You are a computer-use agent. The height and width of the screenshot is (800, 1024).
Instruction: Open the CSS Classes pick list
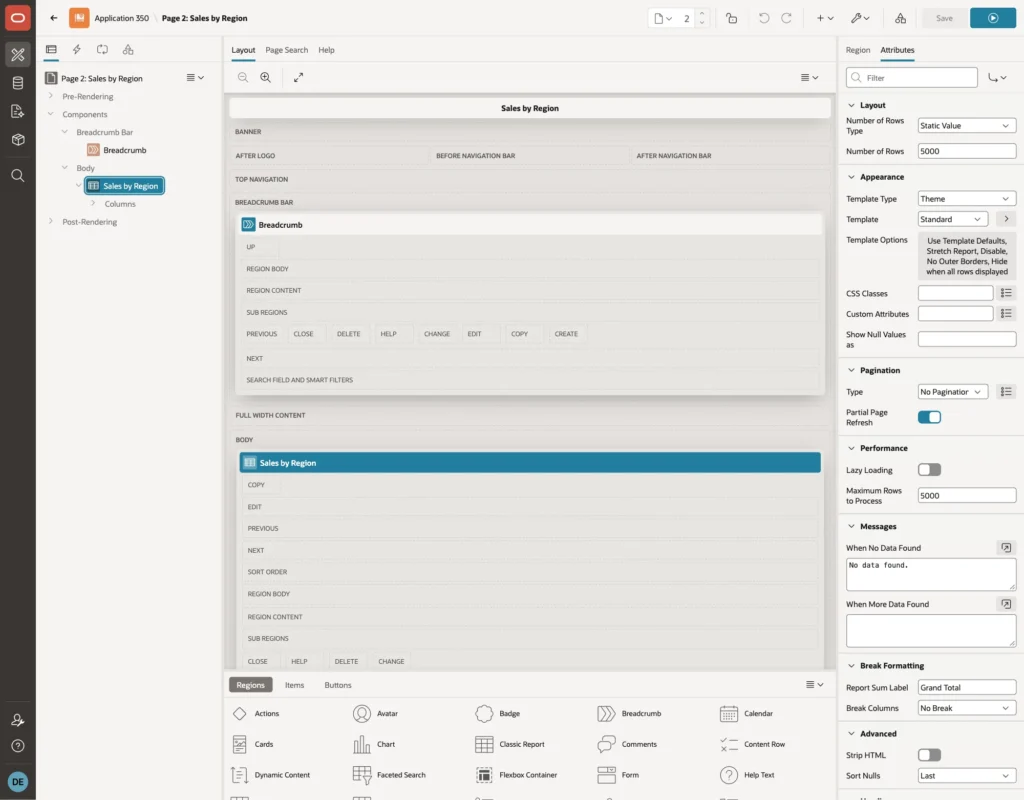point(1006,293)
